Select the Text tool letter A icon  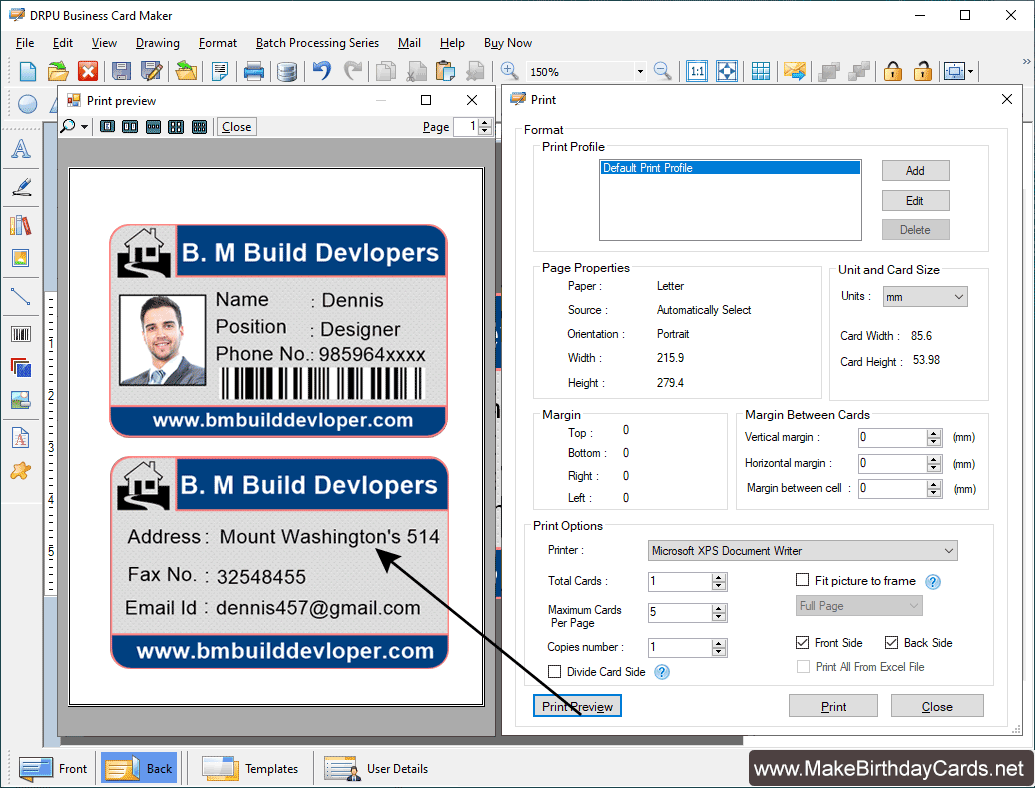click(21, 149)
